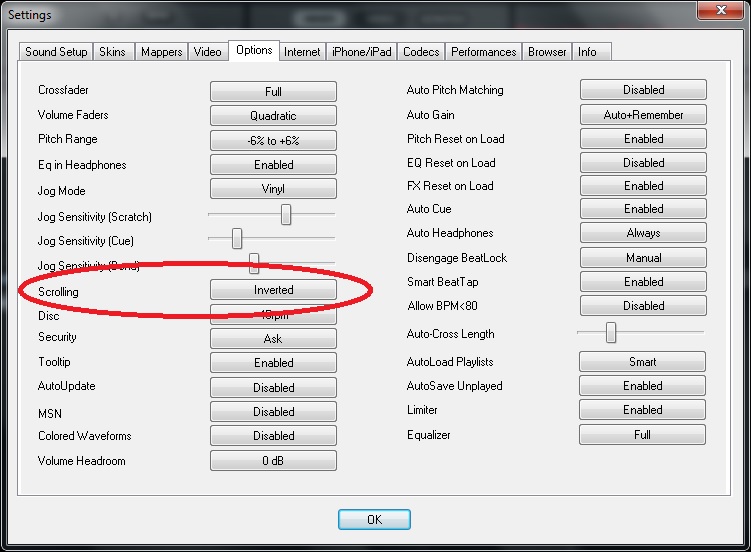Open the Skins tab
Viewport: 751px width, 552px height.
tap(112, 52)
